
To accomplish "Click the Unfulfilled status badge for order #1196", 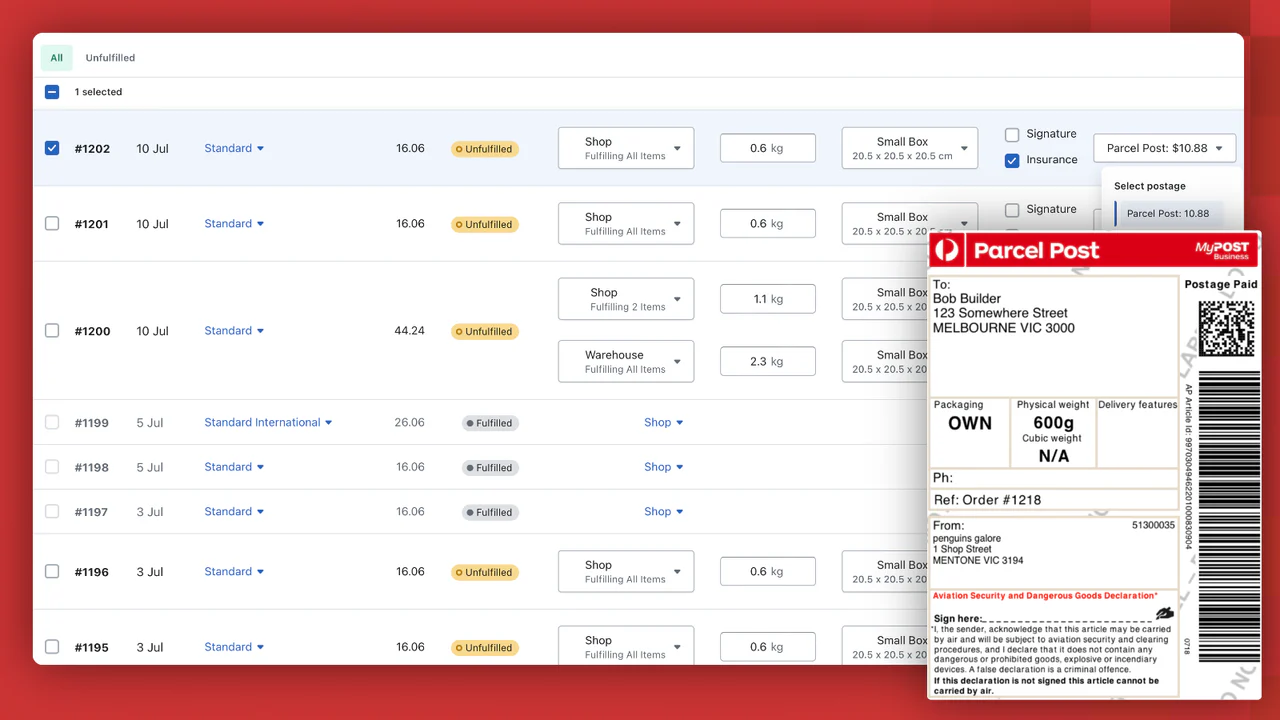I will click(484, 571).
